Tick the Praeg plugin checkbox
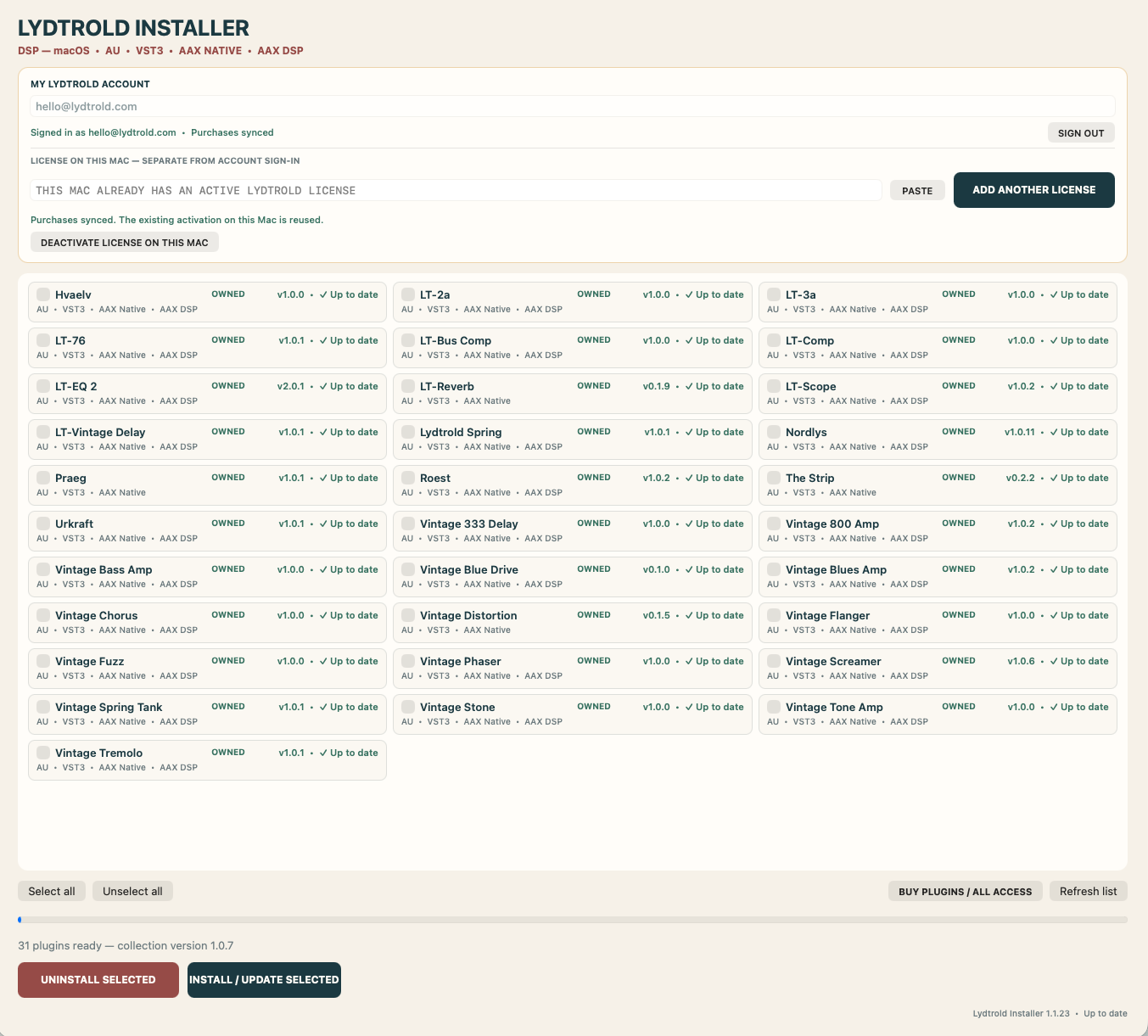 [x=43, y=478]
